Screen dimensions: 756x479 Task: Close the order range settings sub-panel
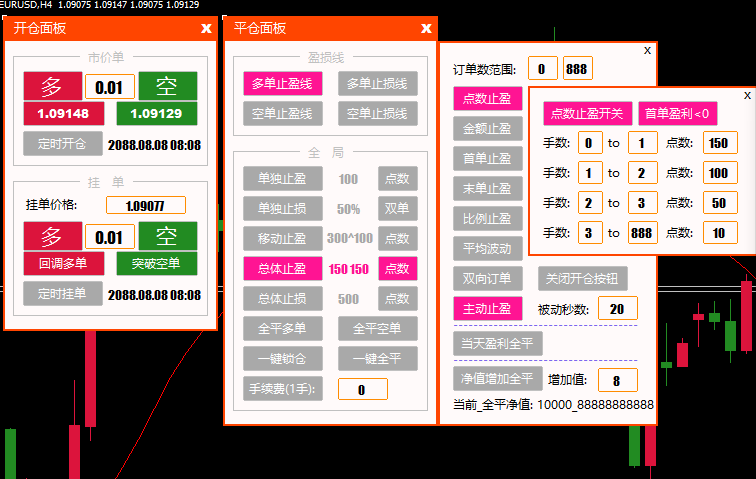pyautogui.click(x=648, y=50)
